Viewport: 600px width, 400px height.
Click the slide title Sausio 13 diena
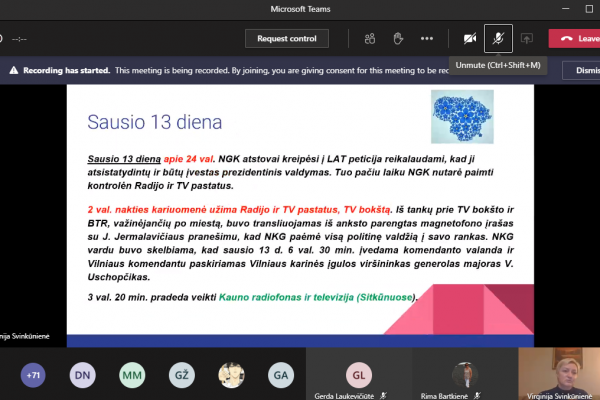point(155,122)
